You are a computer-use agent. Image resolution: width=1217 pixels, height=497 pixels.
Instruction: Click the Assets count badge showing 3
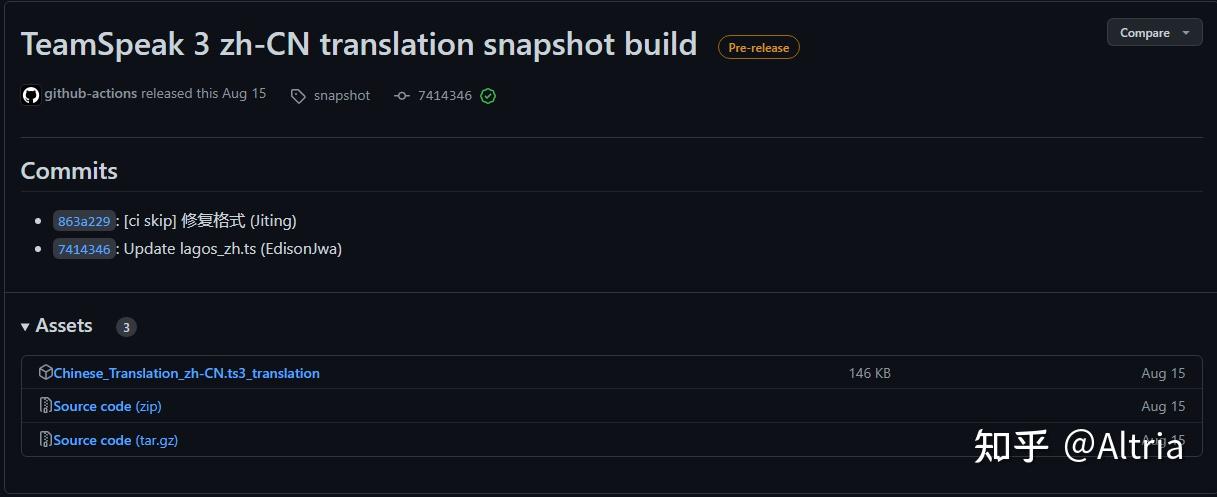point(126,327)
